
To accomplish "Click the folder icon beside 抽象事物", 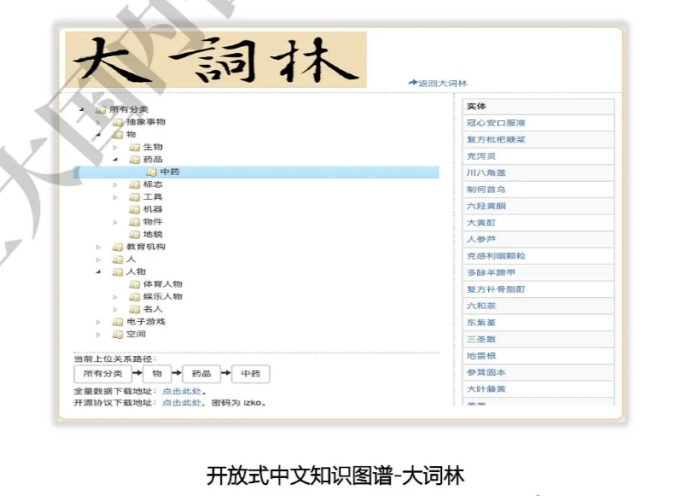I will point(118,122).
